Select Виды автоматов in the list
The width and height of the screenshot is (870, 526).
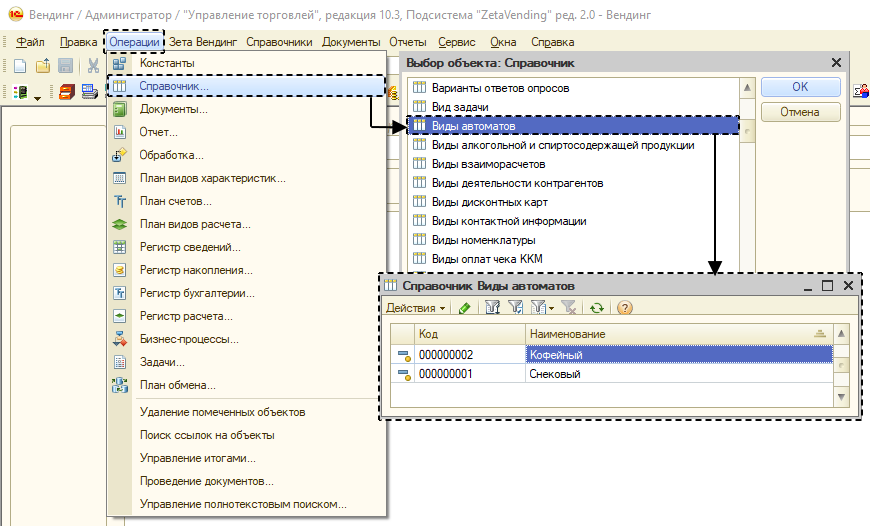574,126
